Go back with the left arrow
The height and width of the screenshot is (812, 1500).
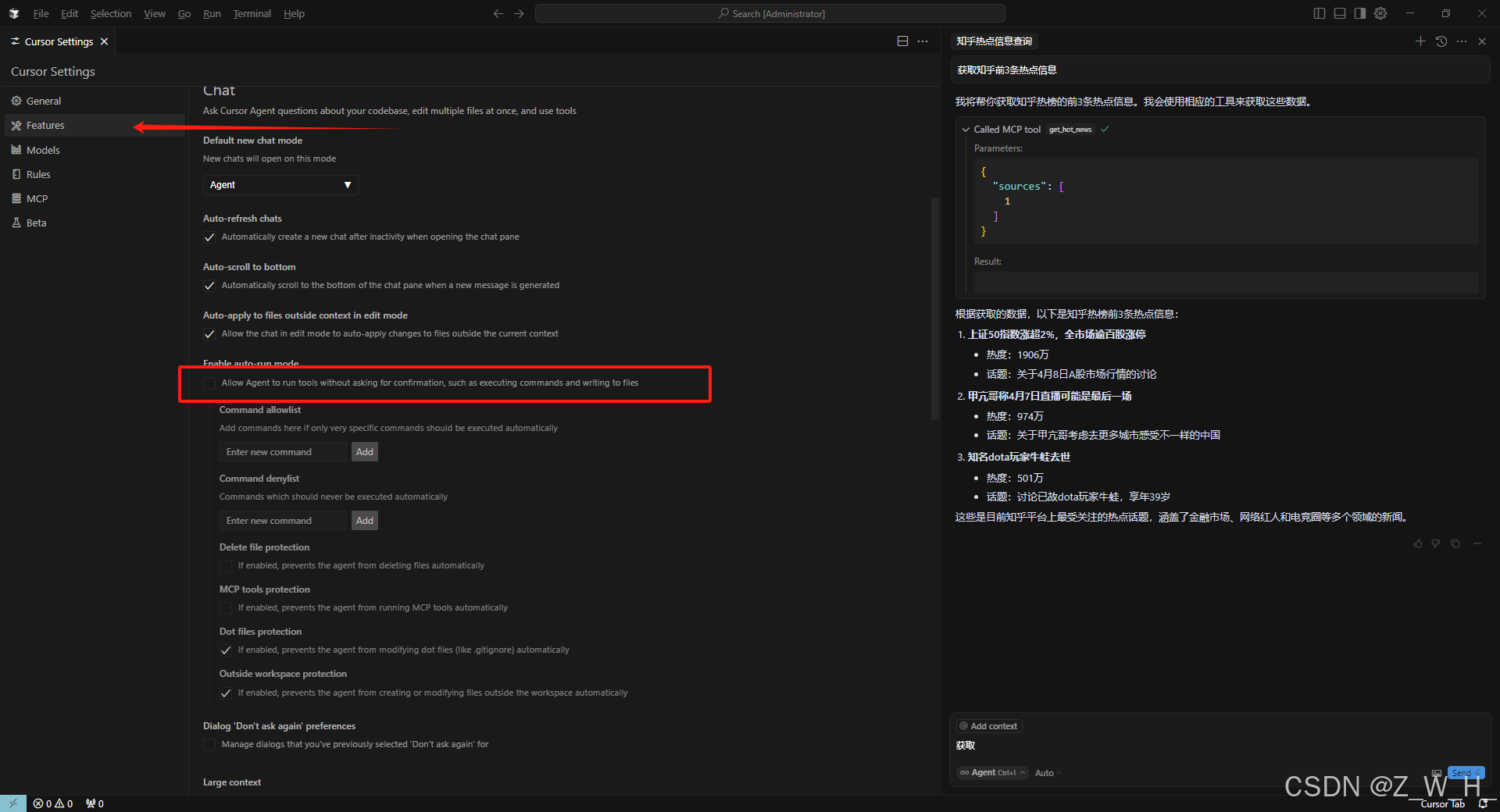498,13
